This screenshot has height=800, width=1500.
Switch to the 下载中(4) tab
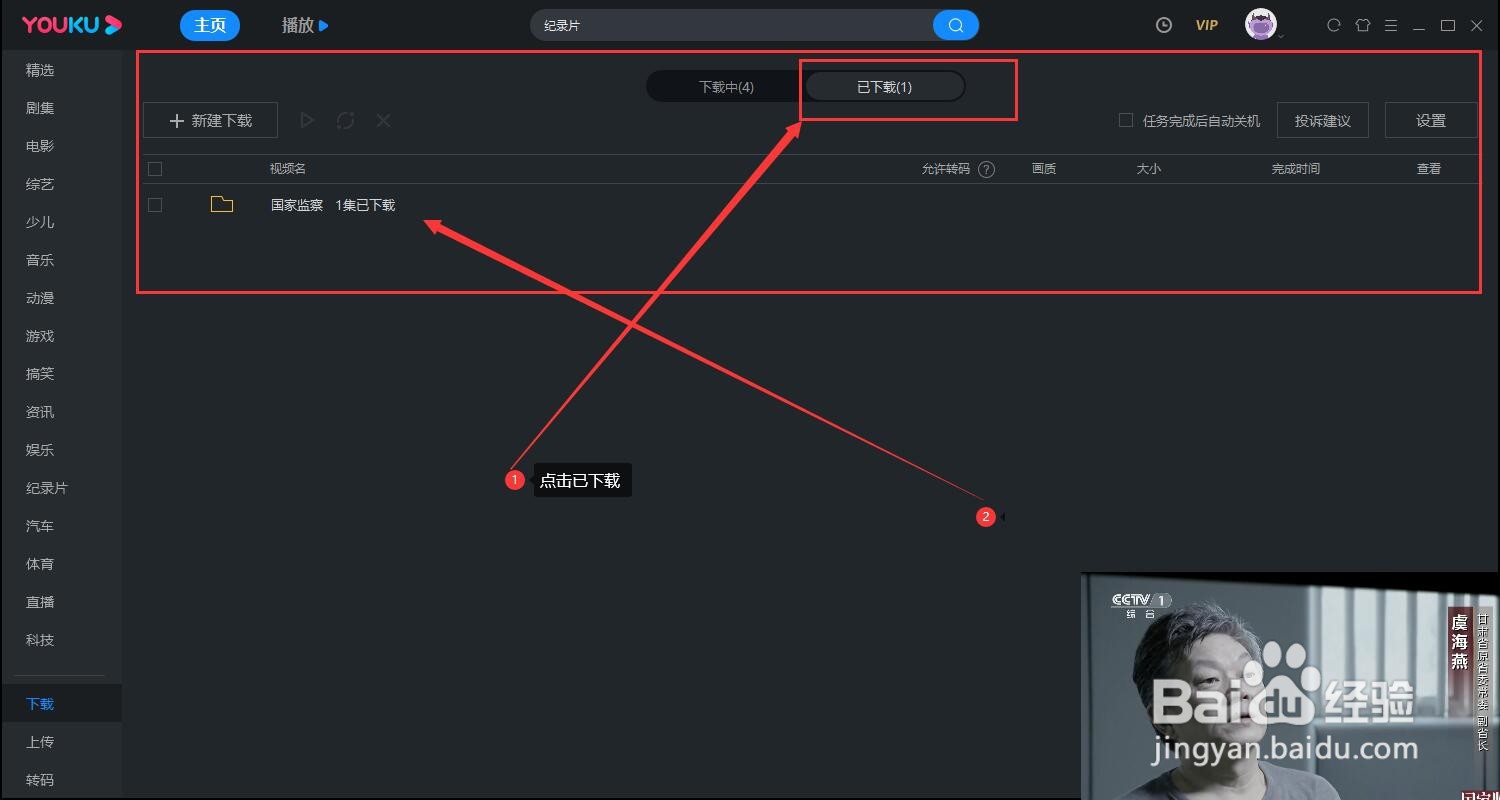click(x=726, y=87)
